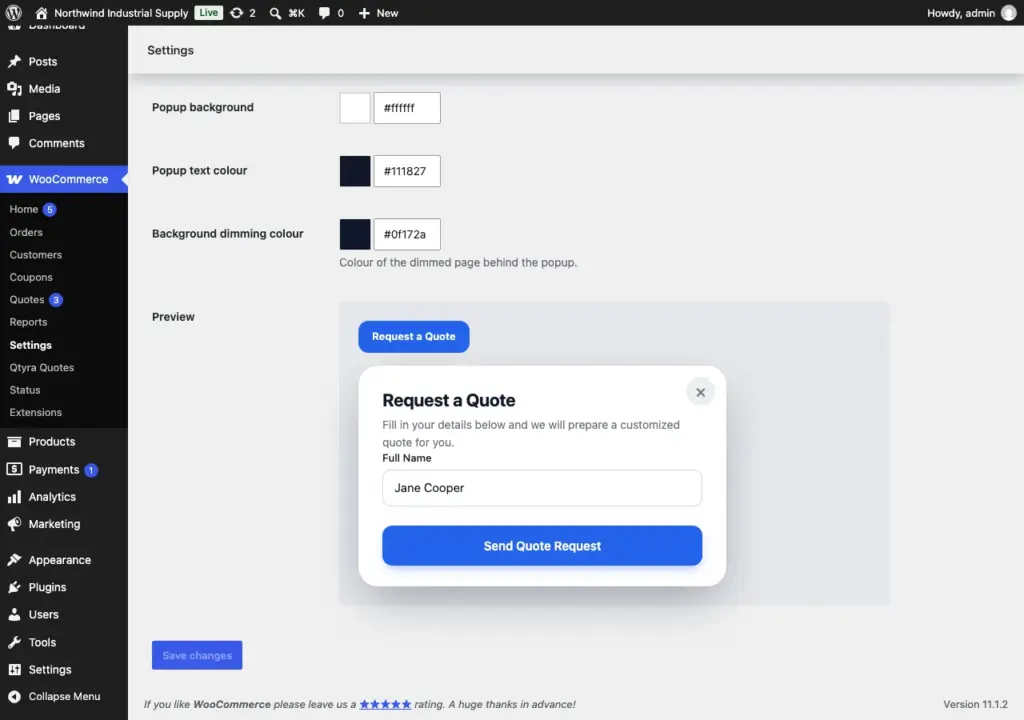Click the Posts pushpin icon
Screen dimensions: 1024x720
[x=14, y=61]
